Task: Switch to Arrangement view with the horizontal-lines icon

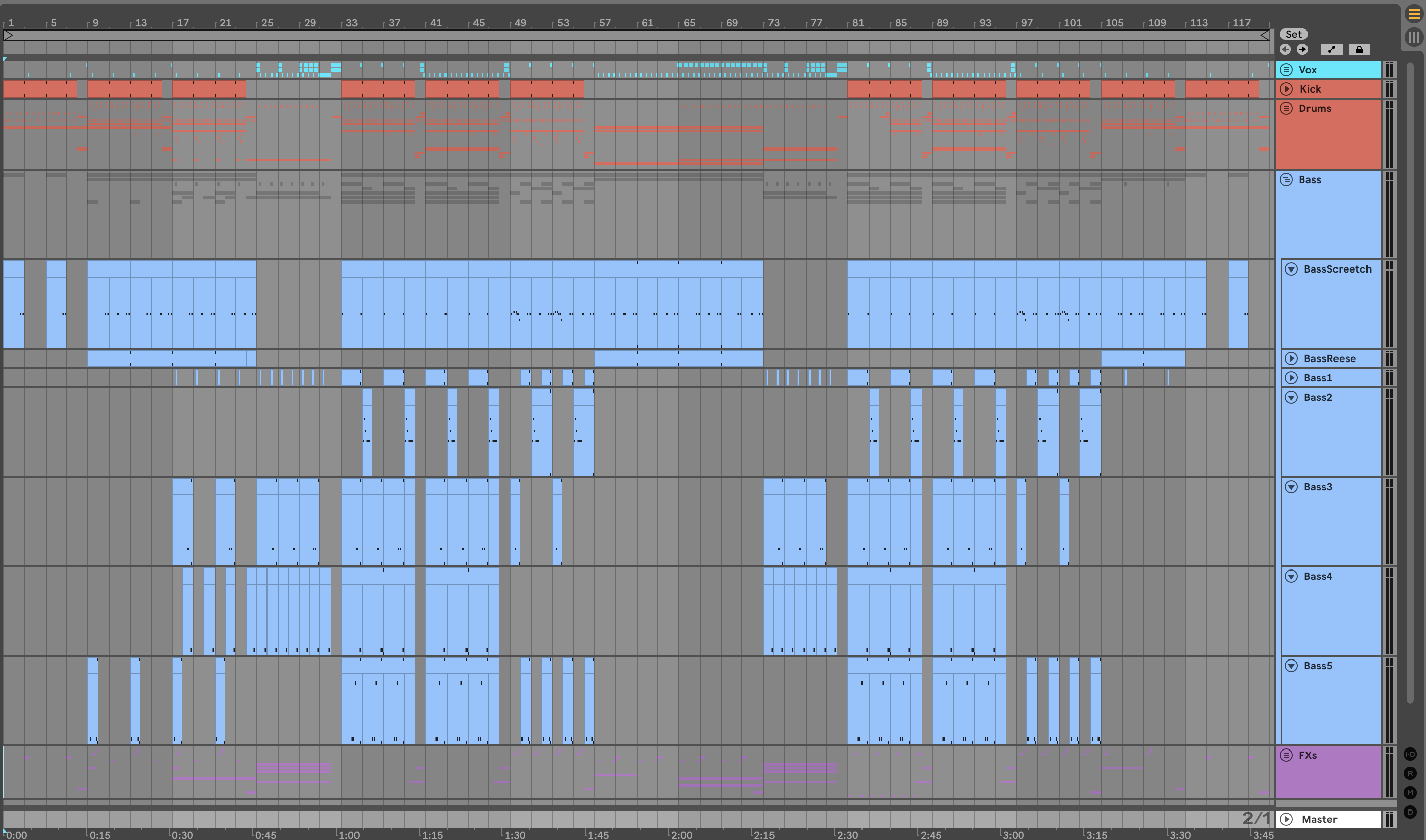Action: click(1414, 14)
